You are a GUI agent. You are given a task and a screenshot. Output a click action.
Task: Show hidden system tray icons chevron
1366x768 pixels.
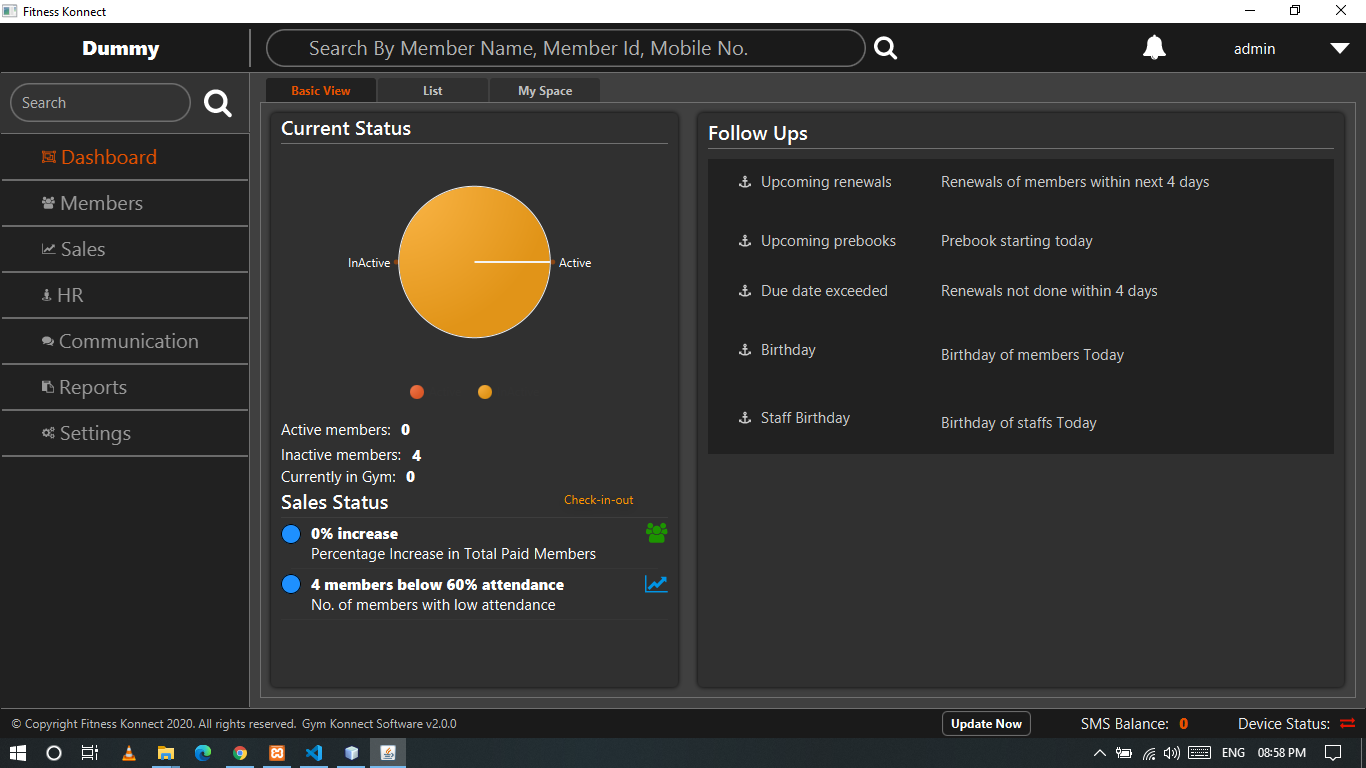[x=1100, y=753]
